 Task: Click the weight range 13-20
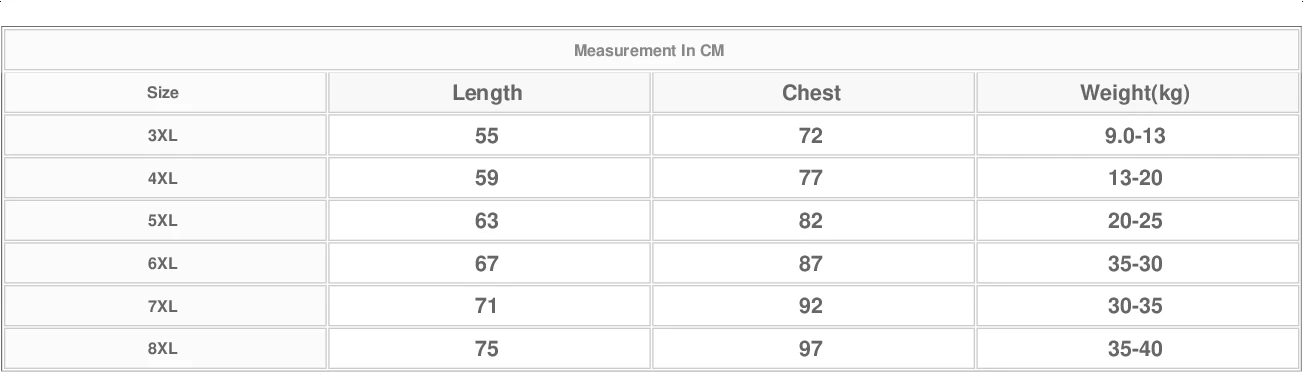(1135, 179)
